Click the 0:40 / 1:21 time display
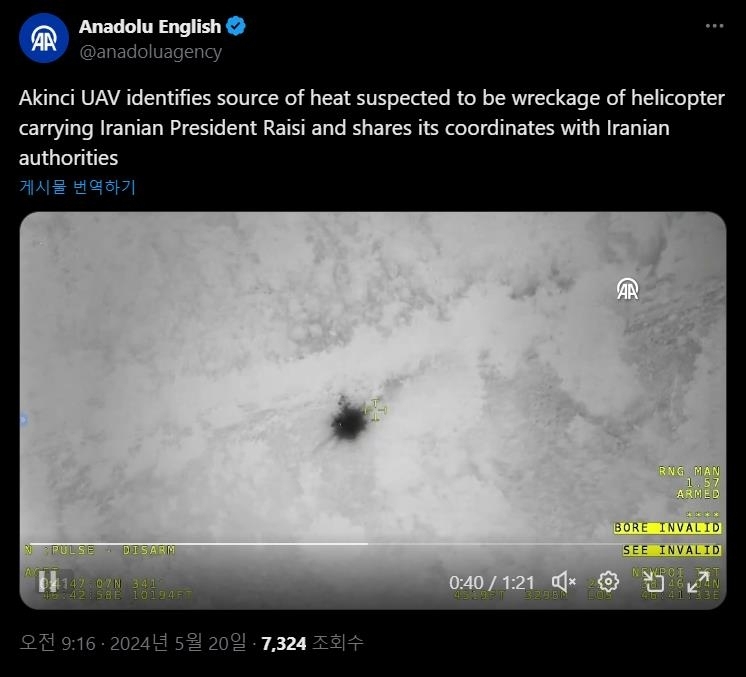 [x=492, y=582]
